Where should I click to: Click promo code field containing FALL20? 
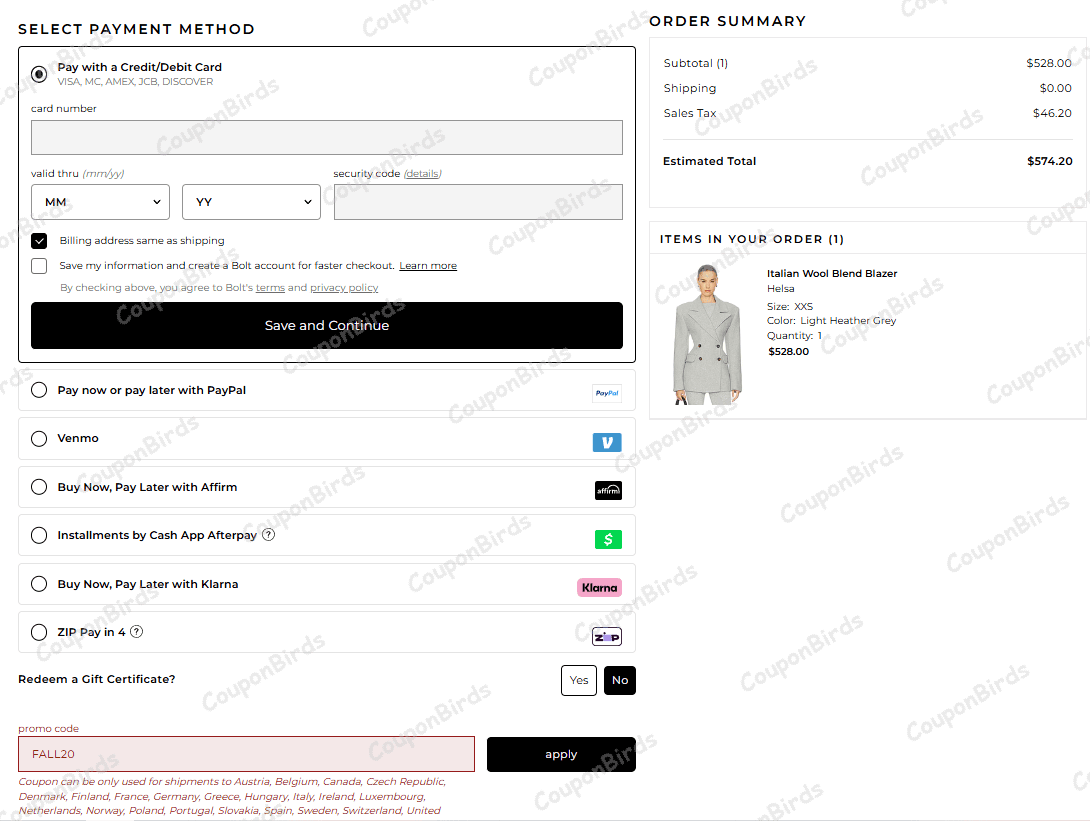coord(246,754)
